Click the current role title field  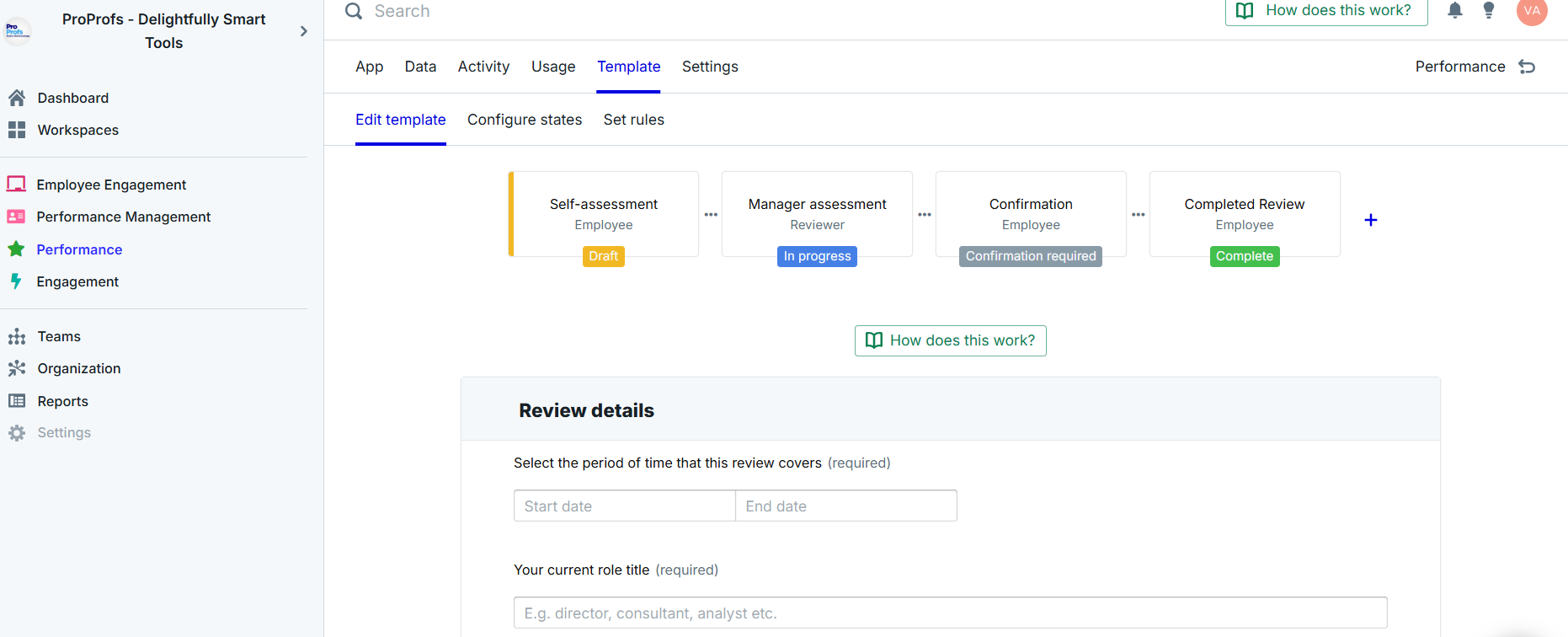951,613
